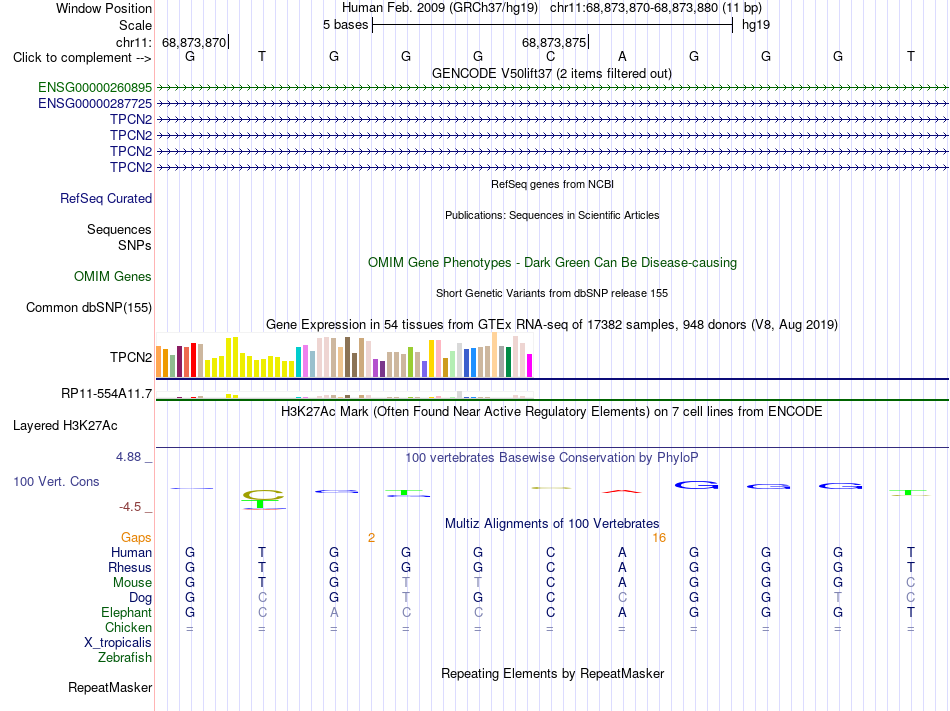Click the orange gap count 16
The height and width of the screenshot is (711, 950).
pyautogui.click(x=659, y=538)
